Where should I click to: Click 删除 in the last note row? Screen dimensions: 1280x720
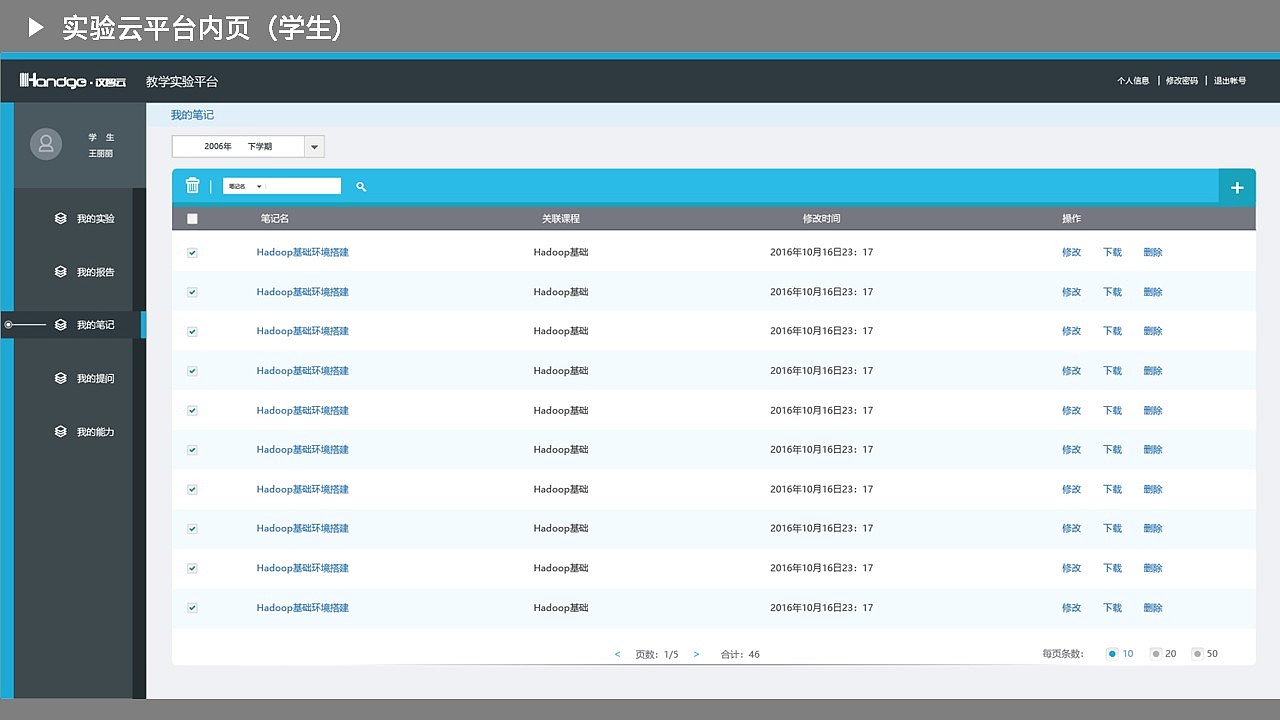click(x=1153, y=608)
